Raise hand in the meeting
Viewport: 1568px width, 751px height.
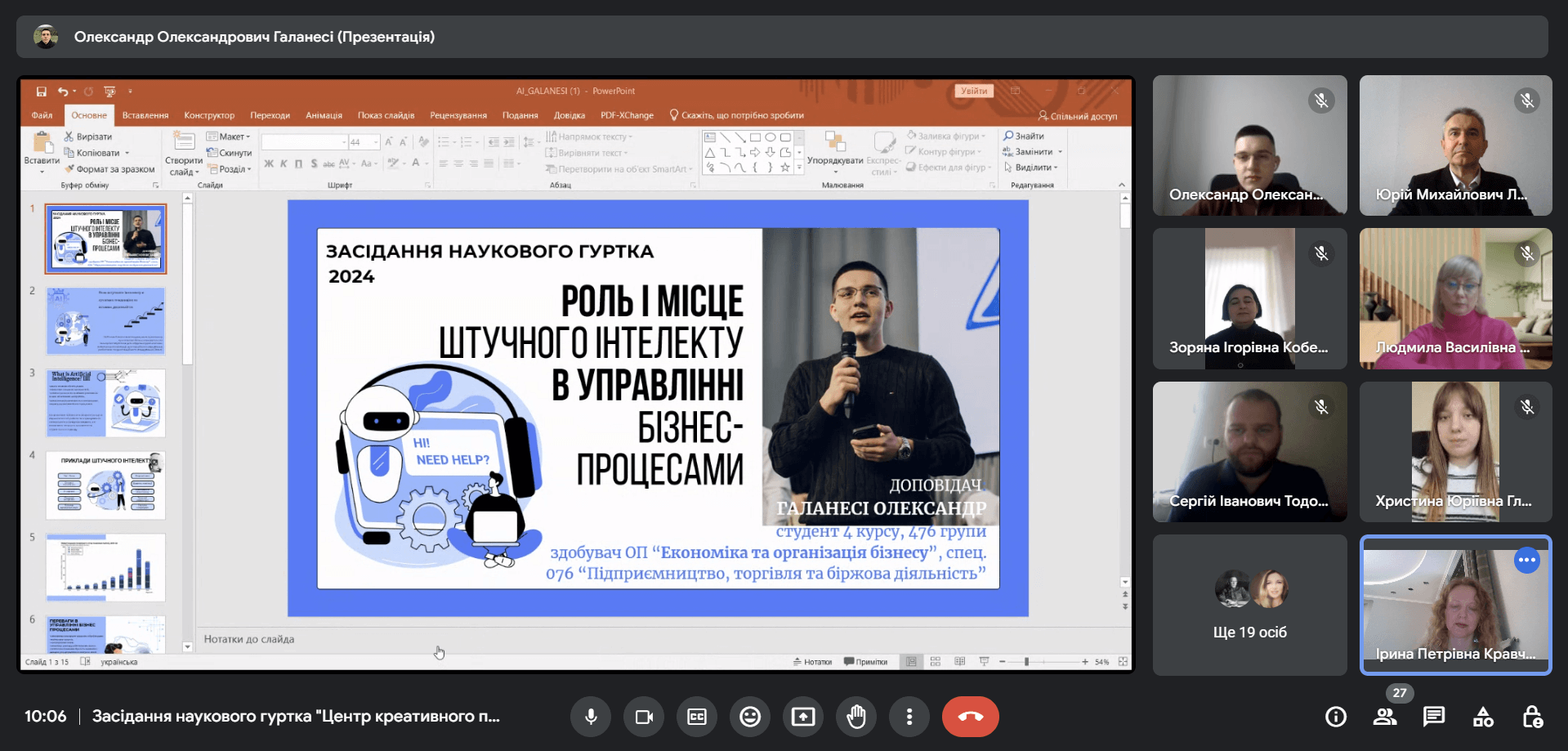(856, 717)
